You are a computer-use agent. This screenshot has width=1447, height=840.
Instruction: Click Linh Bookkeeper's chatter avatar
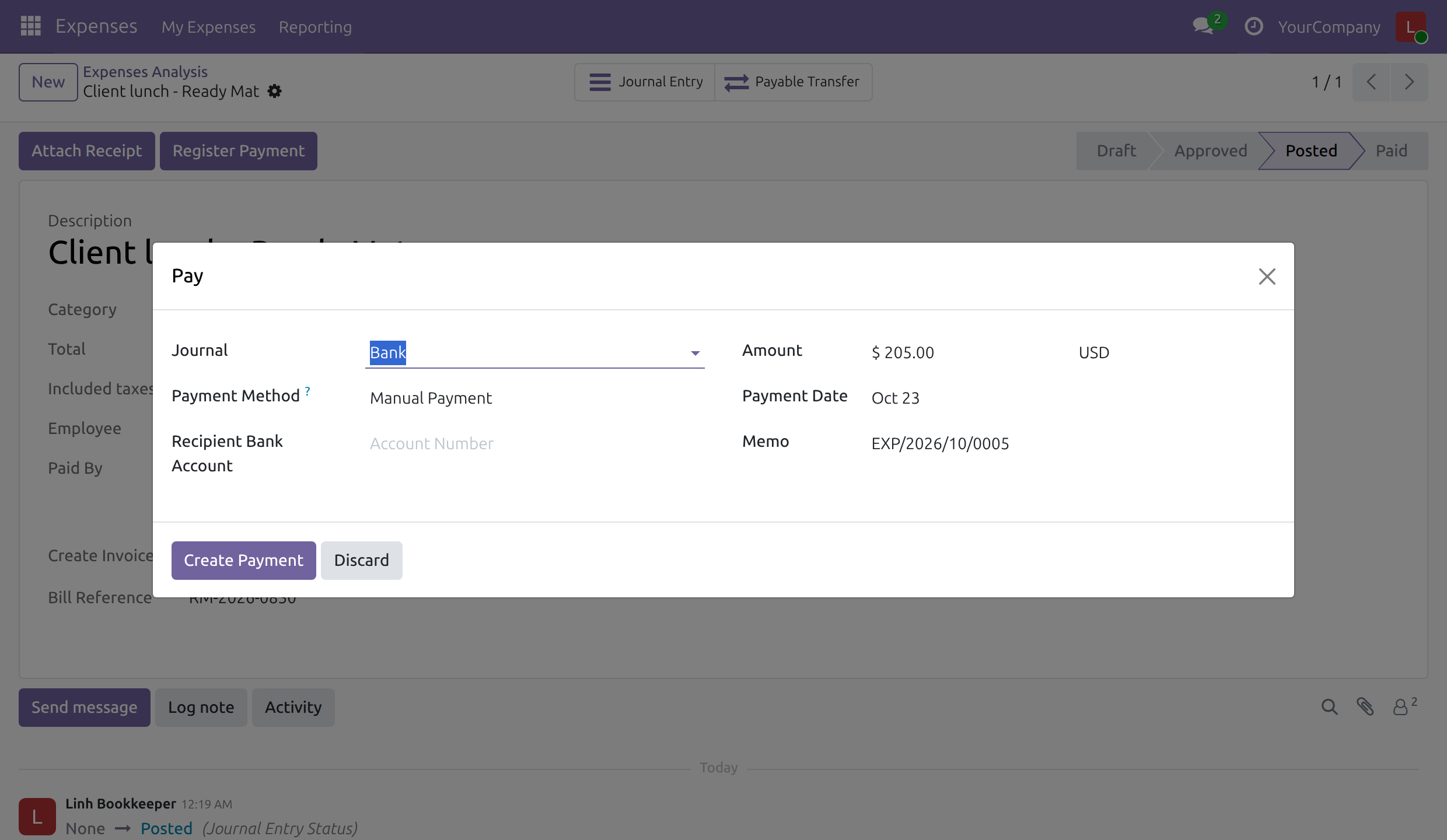37,817
